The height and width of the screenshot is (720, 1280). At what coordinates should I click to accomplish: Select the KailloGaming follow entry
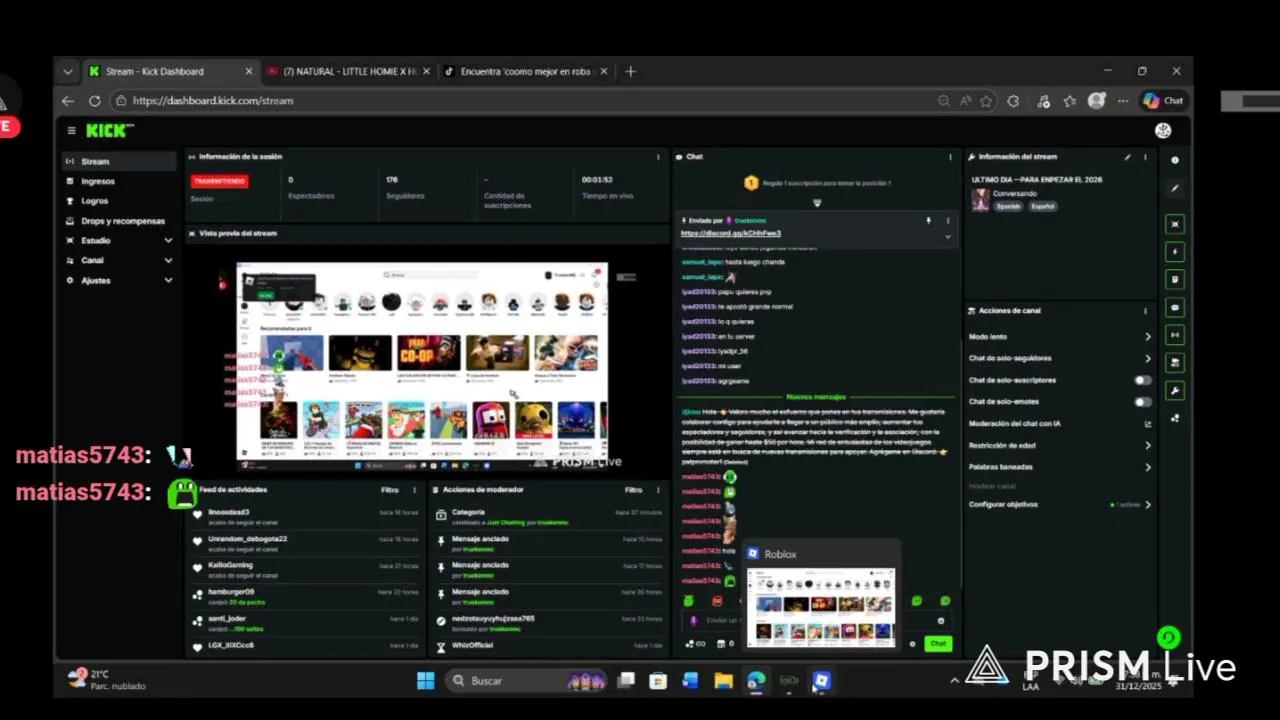pos(305,569)
